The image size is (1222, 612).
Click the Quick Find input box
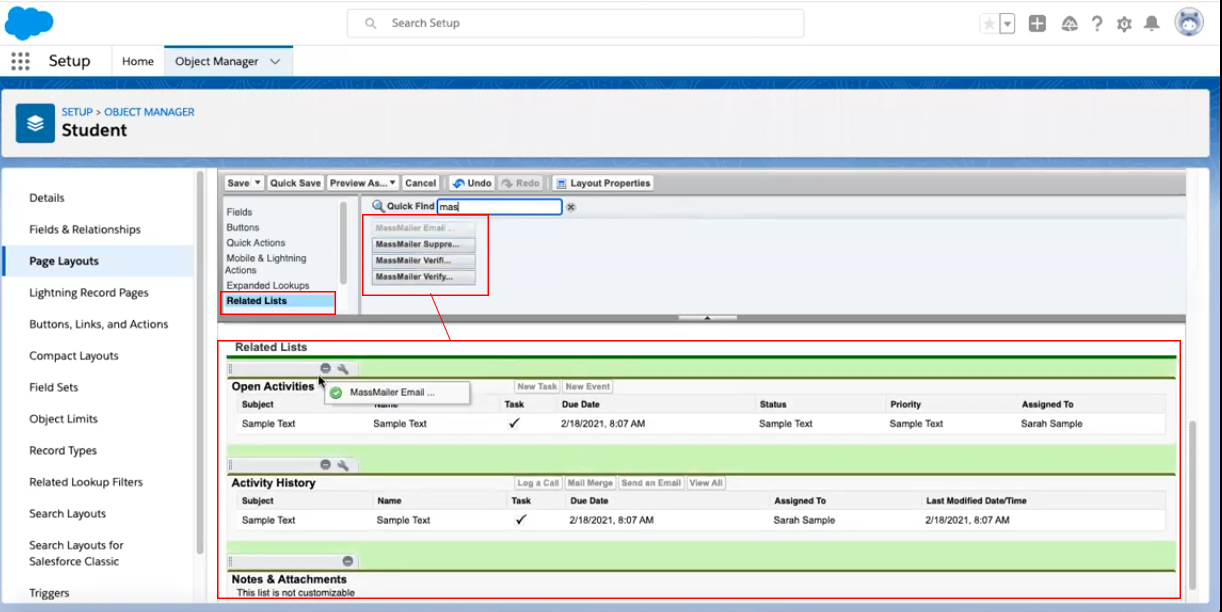(500, 207)
